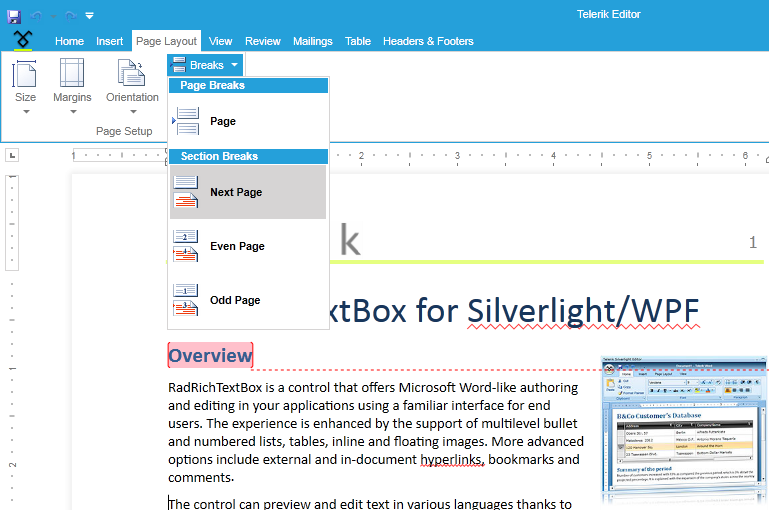Click the tab stop selector at ruler corner
The image size is (769, 510).
pyautogui.click(x=12, y=155)
